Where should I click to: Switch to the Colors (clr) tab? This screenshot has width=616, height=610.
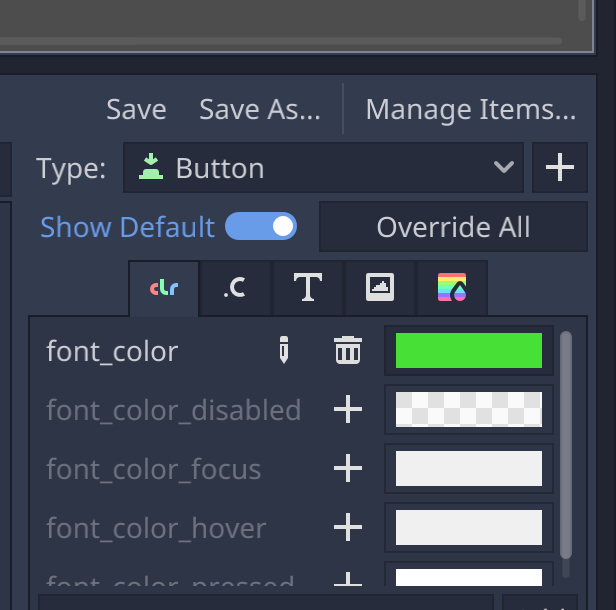164,288
